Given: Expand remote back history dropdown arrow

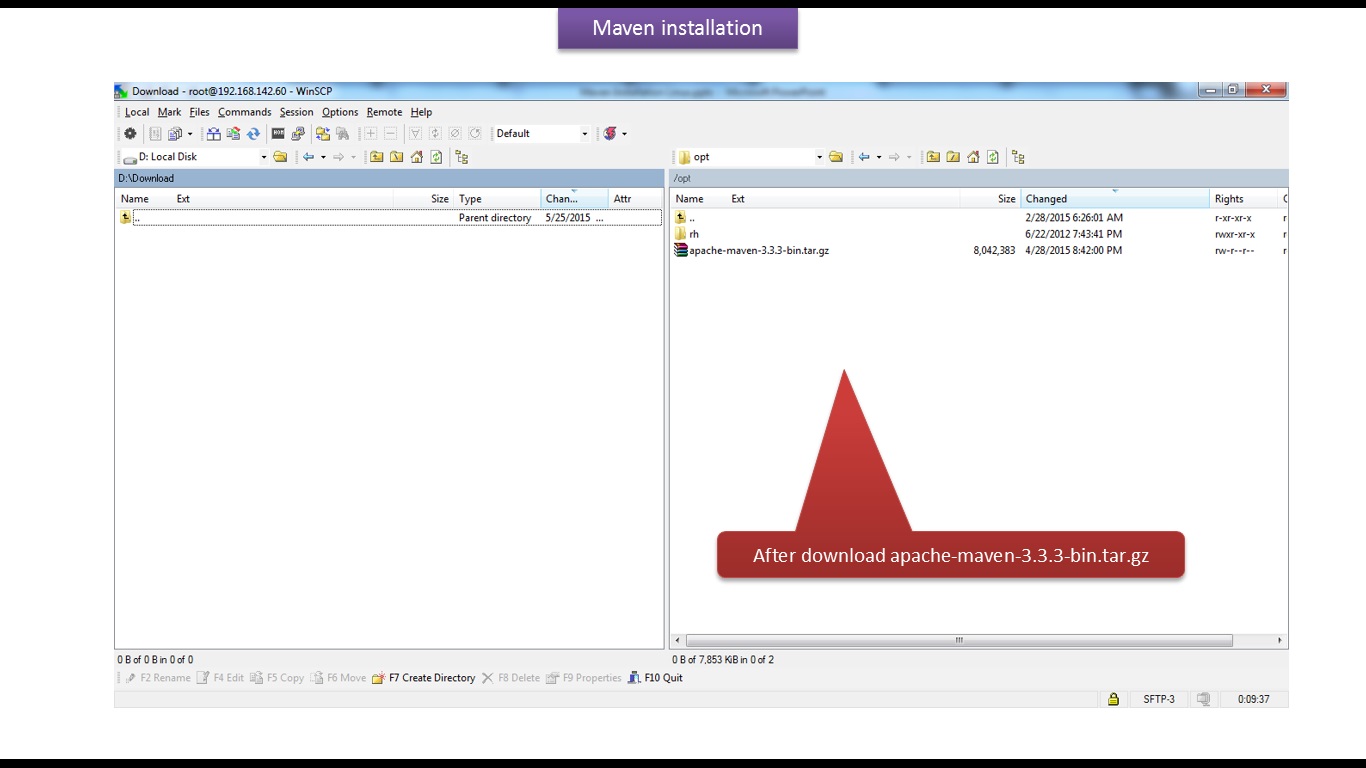Looking at the screenshot, I should 879,157.
